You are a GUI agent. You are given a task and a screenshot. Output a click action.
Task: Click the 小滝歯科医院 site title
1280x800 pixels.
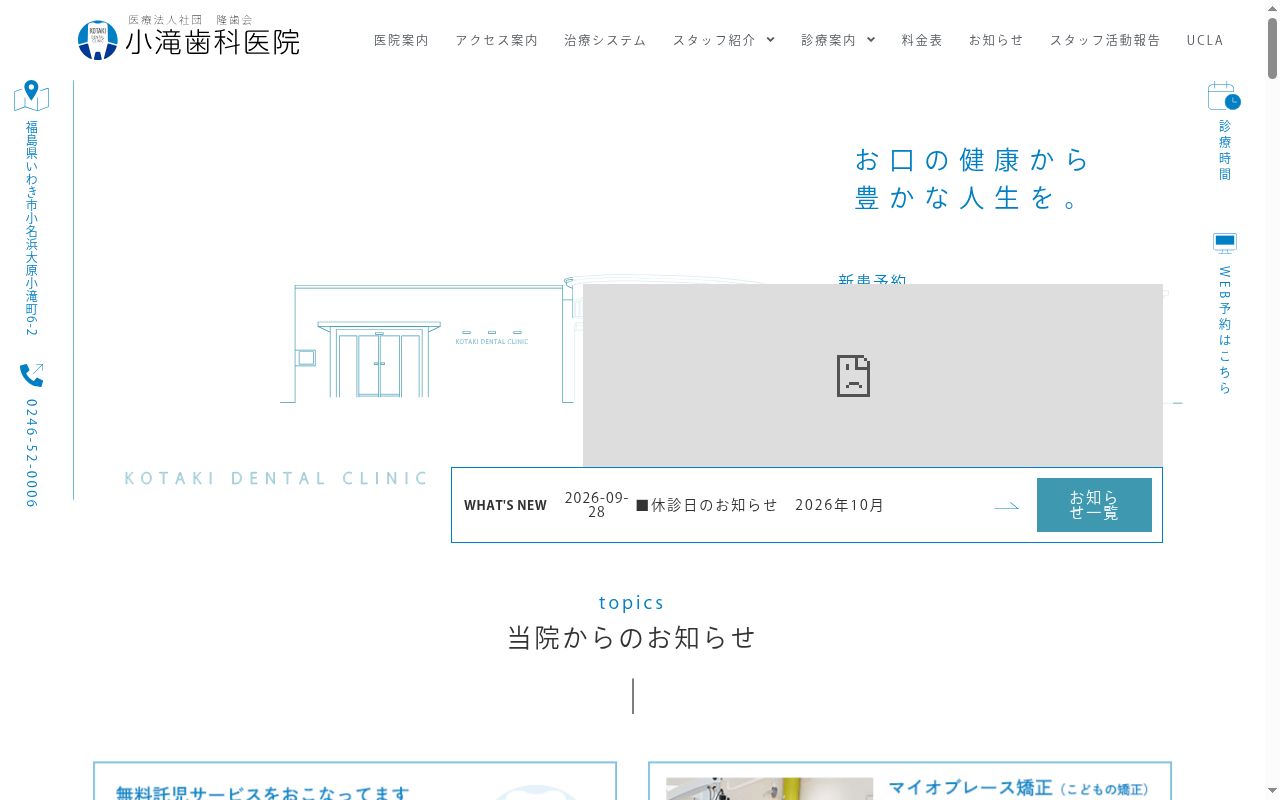[x=212, y=43]
